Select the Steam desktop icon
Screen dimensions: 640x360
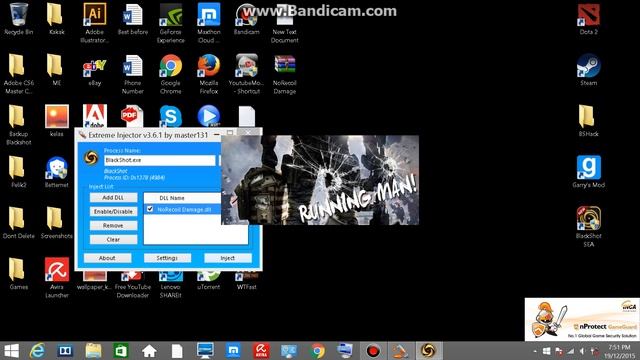pos(589,70)
